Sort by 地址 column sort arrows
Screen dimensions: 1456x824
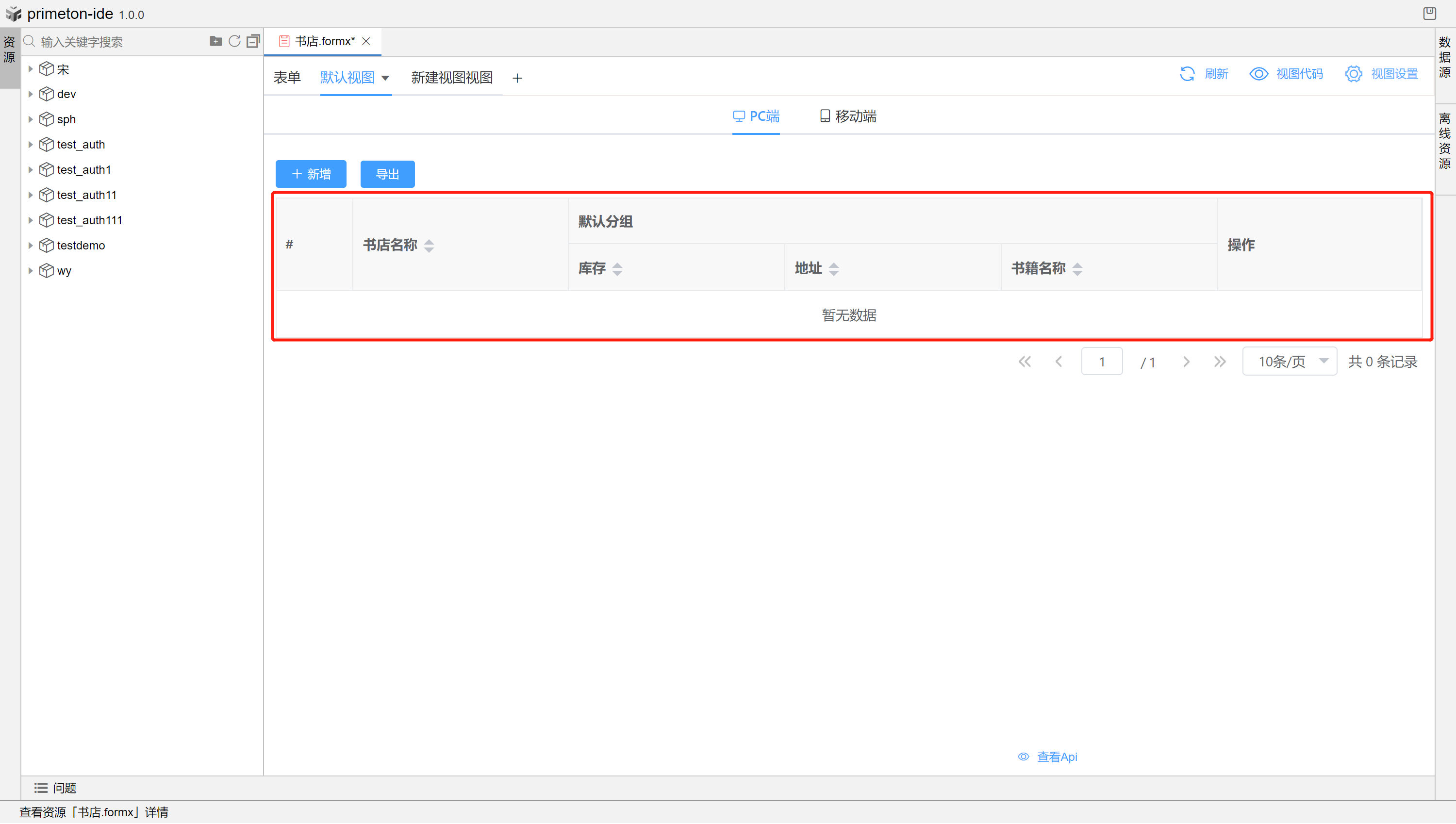tap(833, 269)
